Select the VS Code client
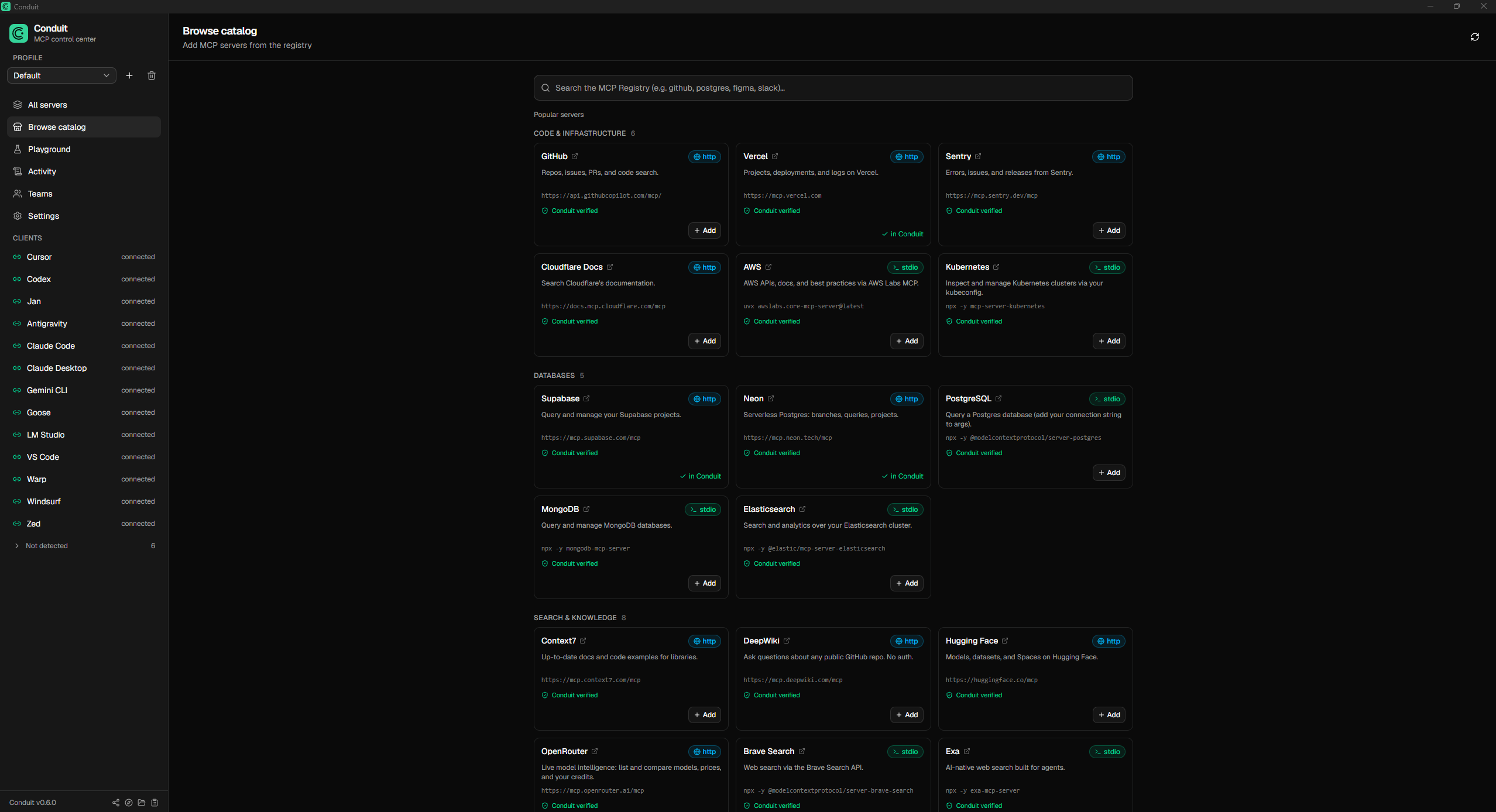The width and height of the screenshot is (1496, 812). click(84, 457)
